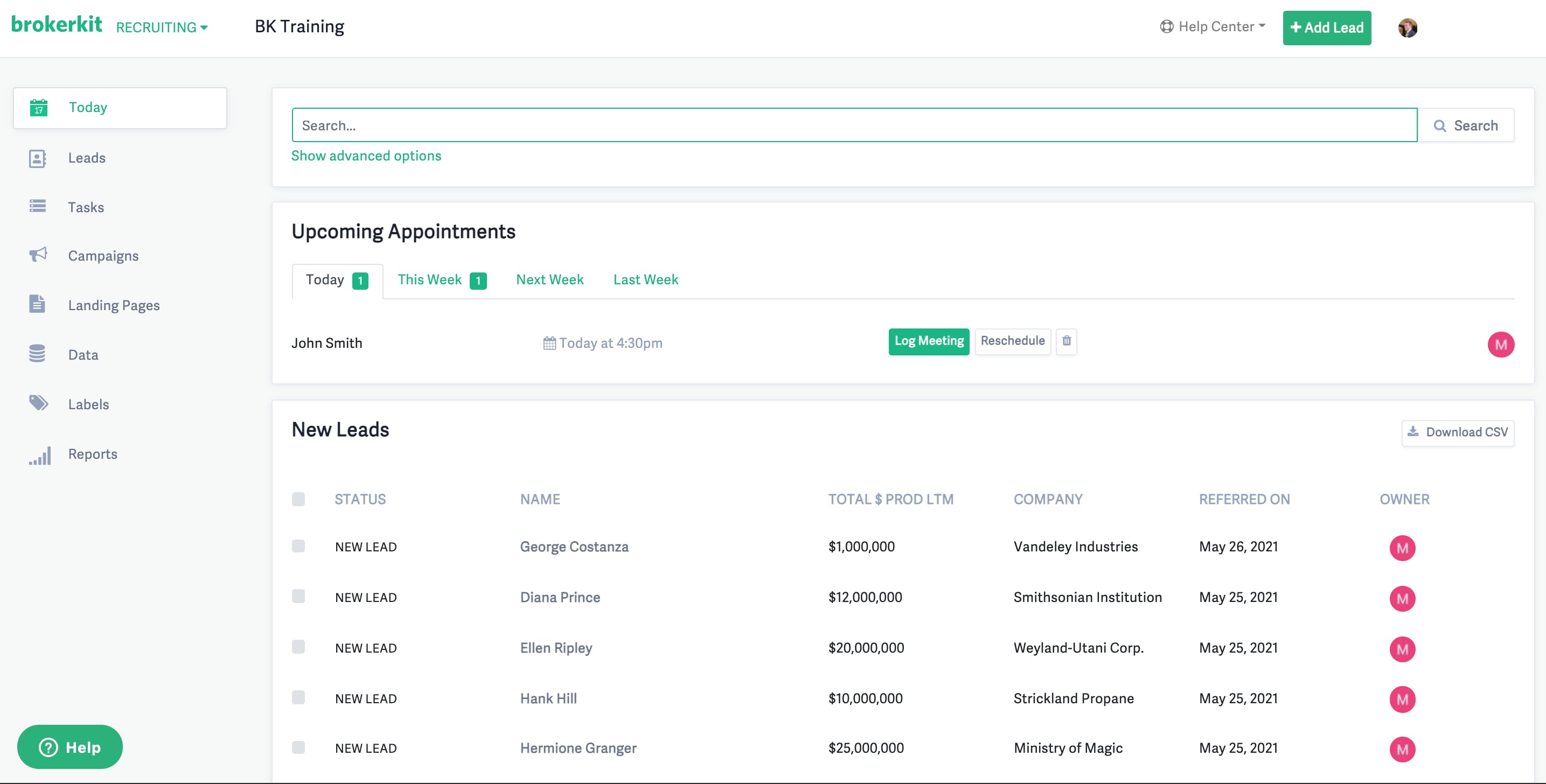Click the calendar icon beside Today at 4:30pm

549,343
